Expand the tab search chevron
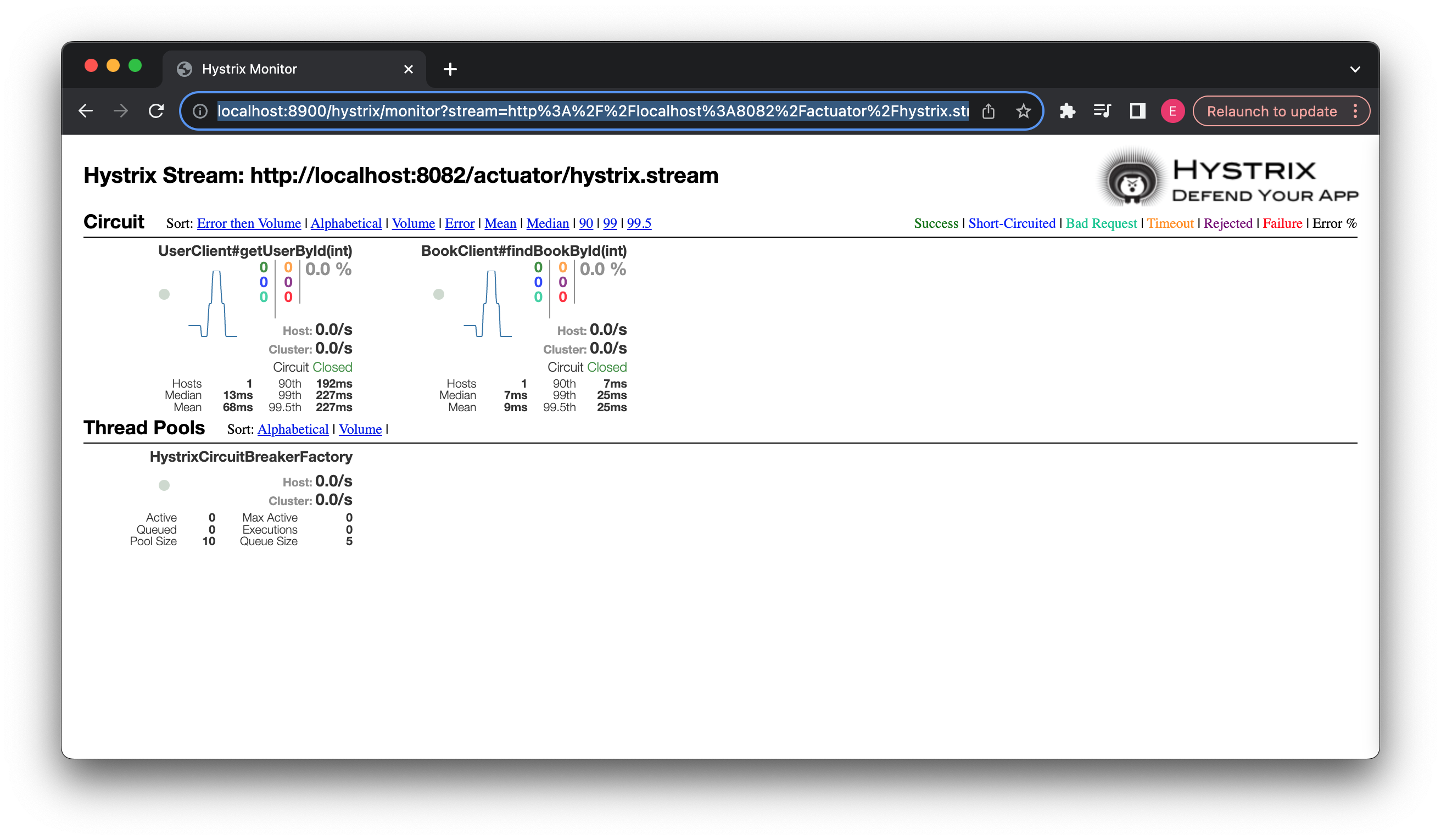The width and height of the screenshot is (1441, 840). click(x=1355, y=69)
